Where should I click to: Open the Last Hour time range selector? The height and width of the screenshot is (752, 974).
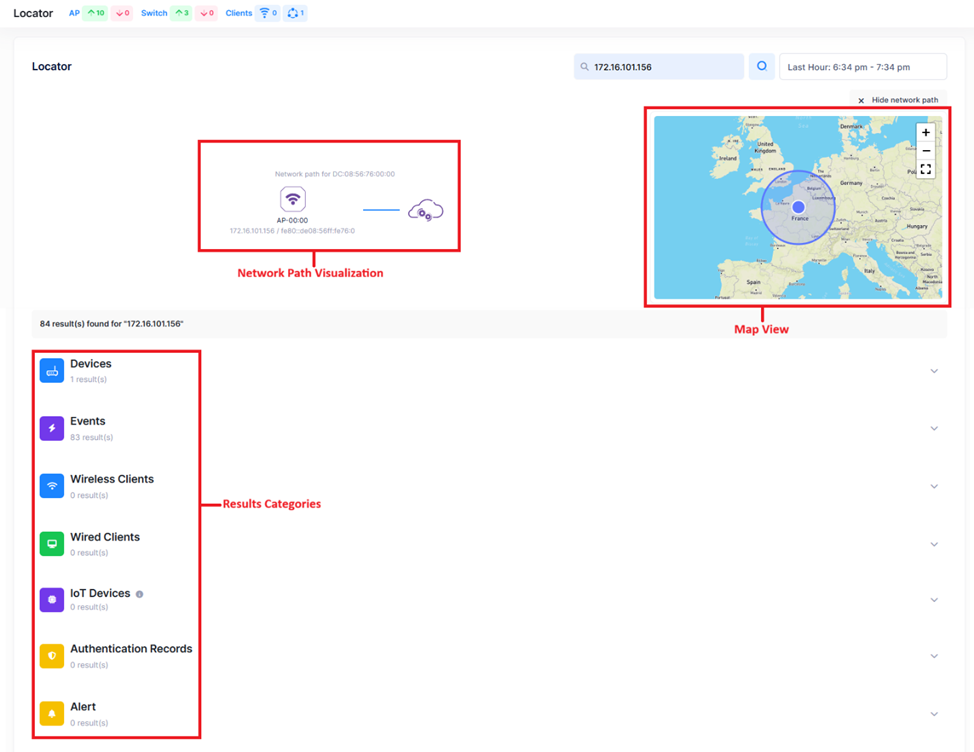pos(862,67)
